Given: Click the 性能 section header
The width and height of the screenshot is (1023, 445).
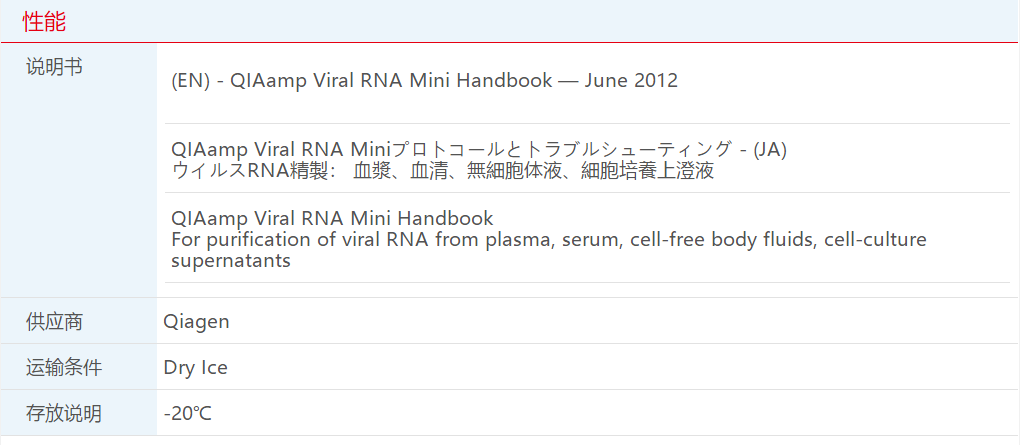Looking at the screenshot, I should tap(44, 21).
